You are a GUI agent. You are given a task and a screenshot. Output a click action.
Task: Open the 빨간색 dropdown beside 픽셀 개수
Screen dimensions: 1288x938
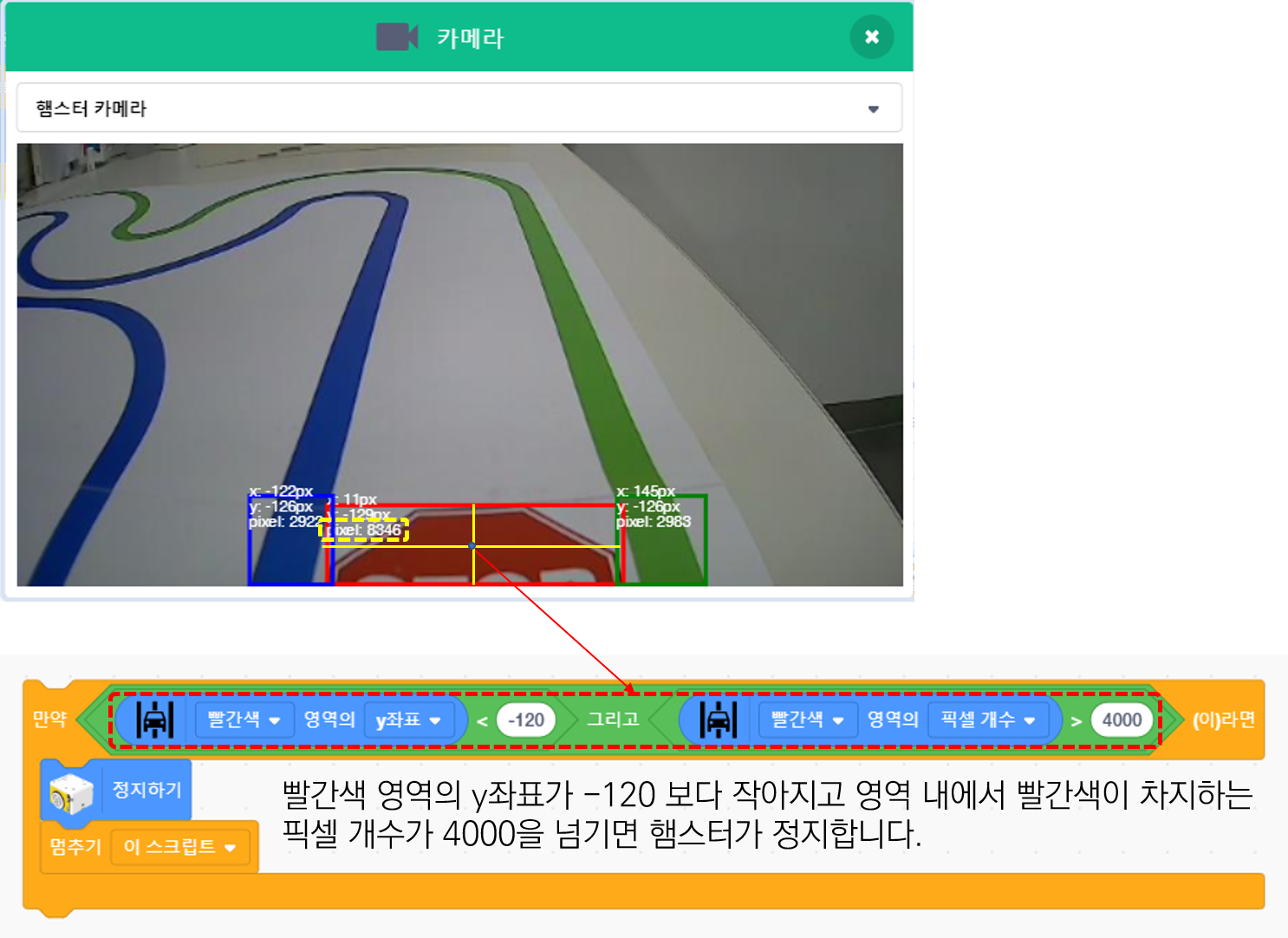click(x=807, y=720)
